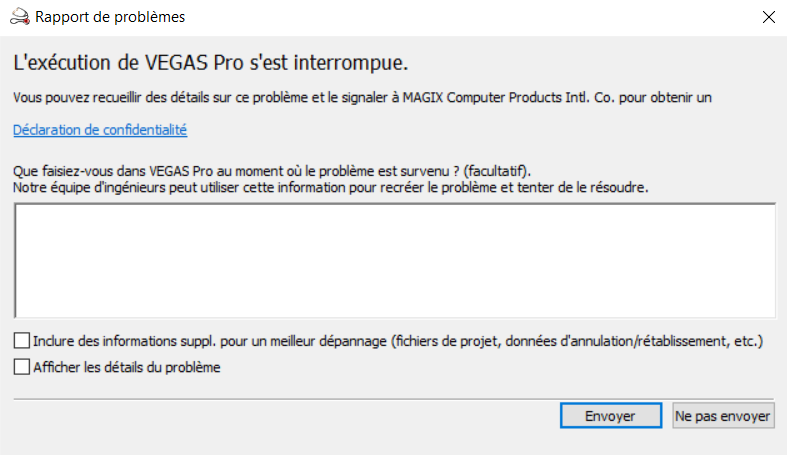Focus the problem description text box

[x=395, y=260]
